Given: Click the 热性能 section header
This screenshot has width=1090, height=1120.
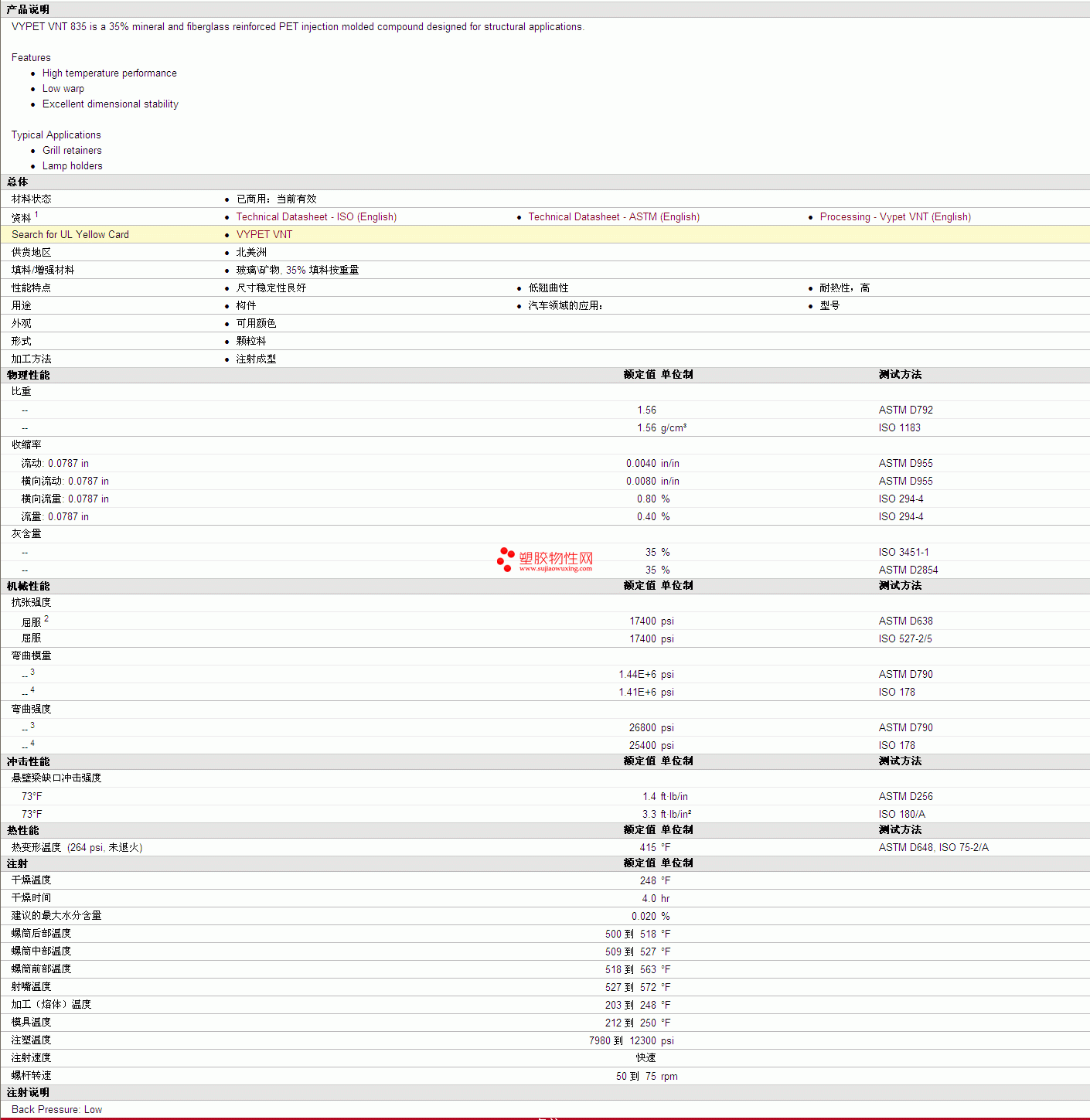Looking at the screenshot, I should tap(22, 830).
